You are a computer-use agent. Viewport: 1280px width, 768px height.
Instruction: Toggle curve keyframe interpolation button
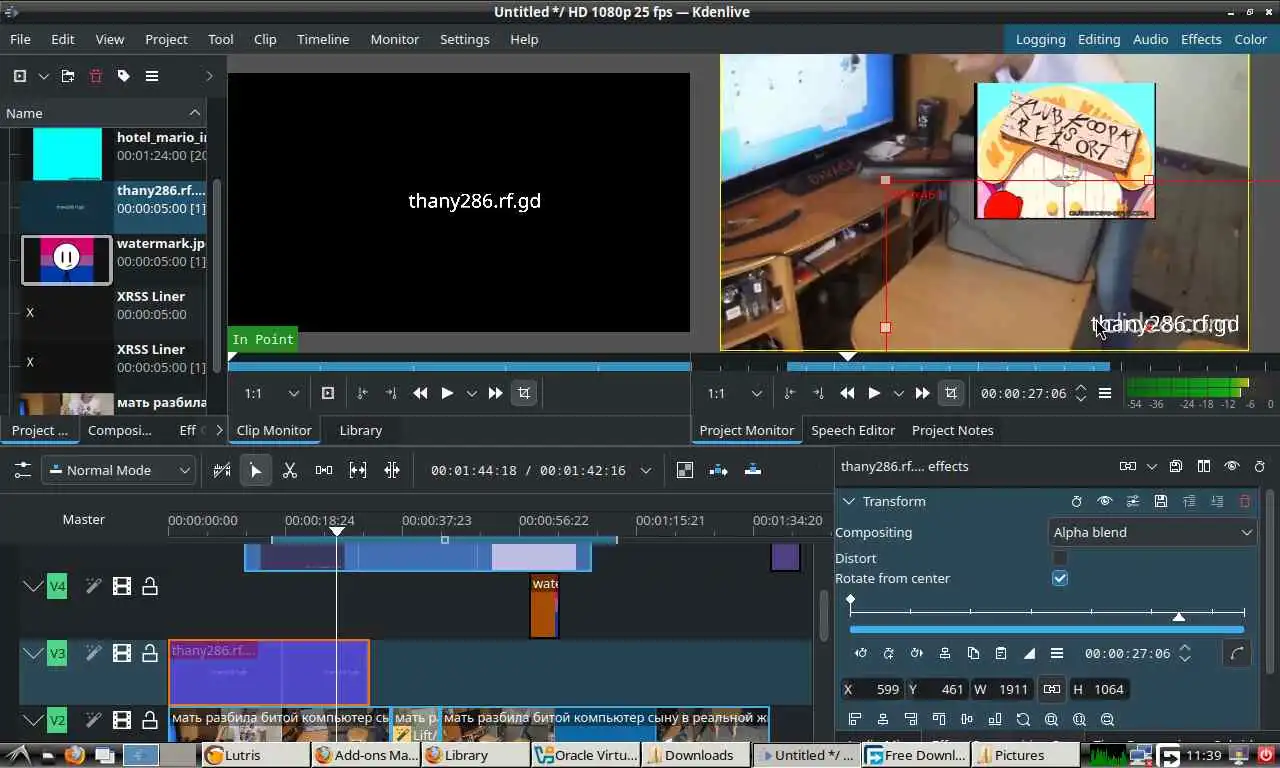click(1237, 653)
